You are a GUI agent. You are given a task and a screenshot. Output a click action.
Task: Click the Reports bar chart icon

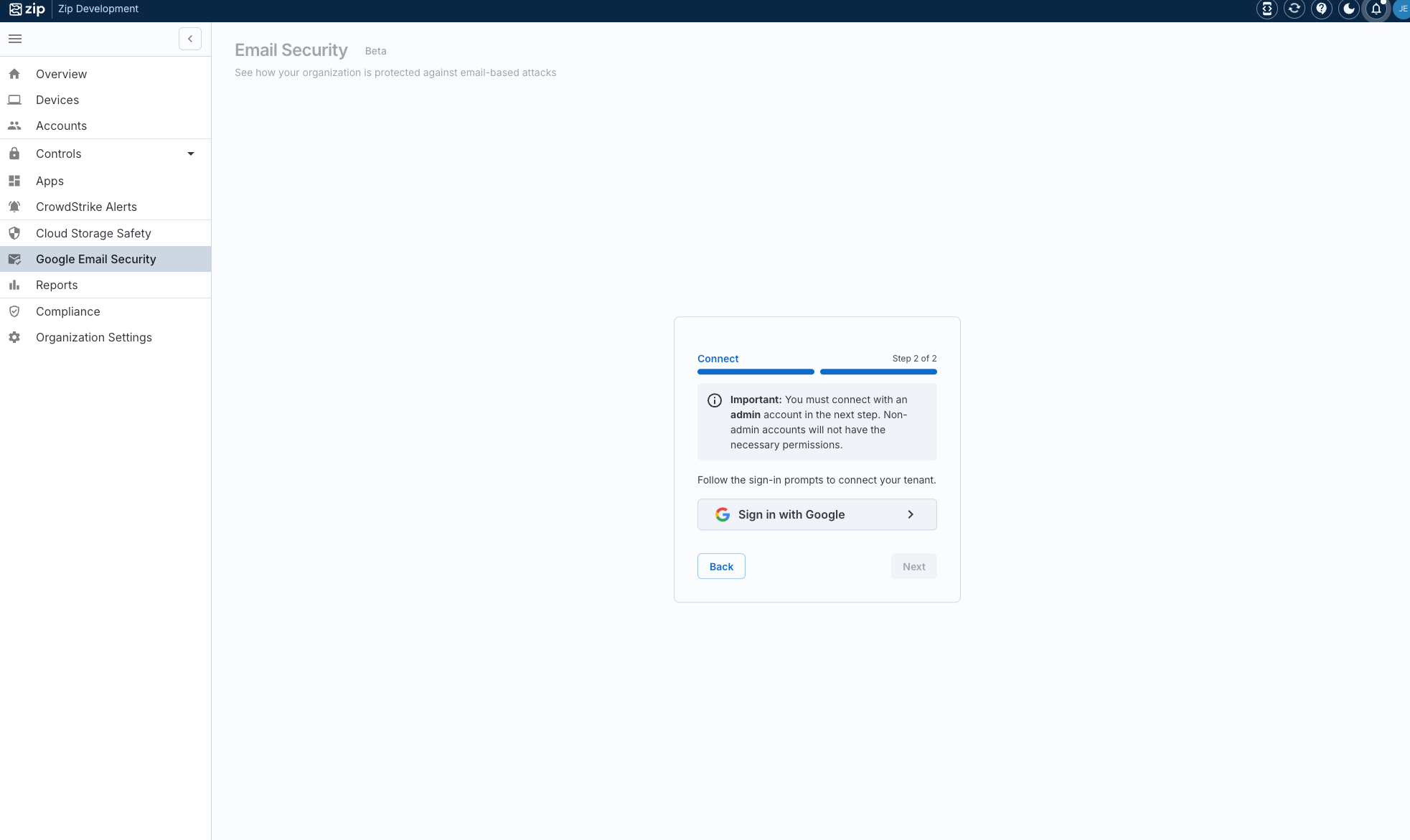[14, 285]
